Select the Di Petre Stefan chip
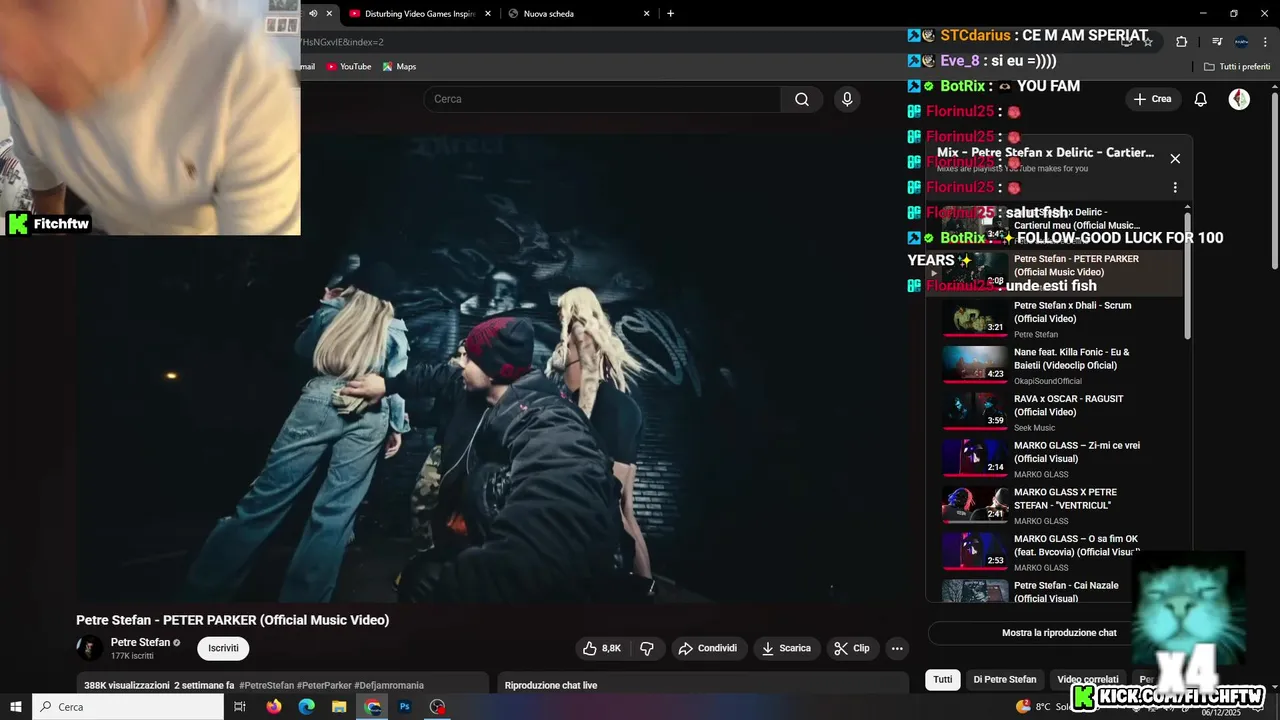 pos(1005,680)
